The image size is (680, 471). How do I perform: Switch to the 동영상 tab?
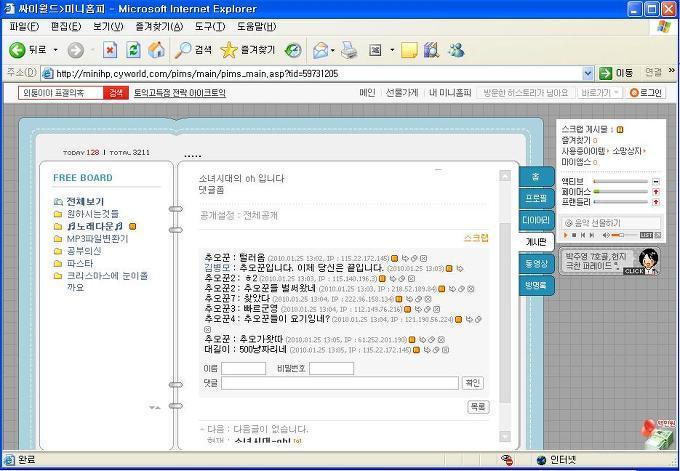click(x=536, y=263)
